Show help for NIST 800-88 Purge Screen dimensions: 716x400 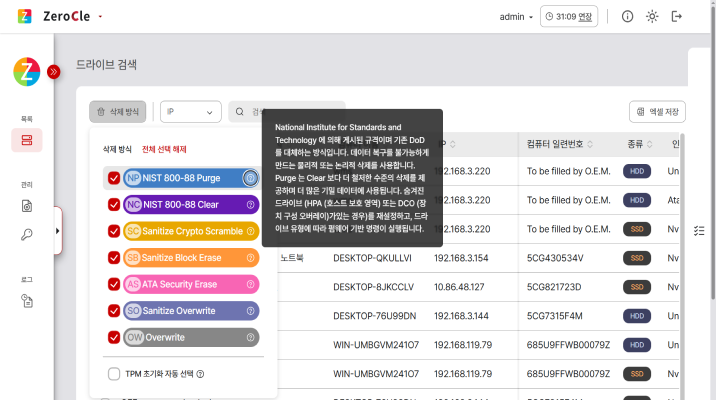pos(250,178)
